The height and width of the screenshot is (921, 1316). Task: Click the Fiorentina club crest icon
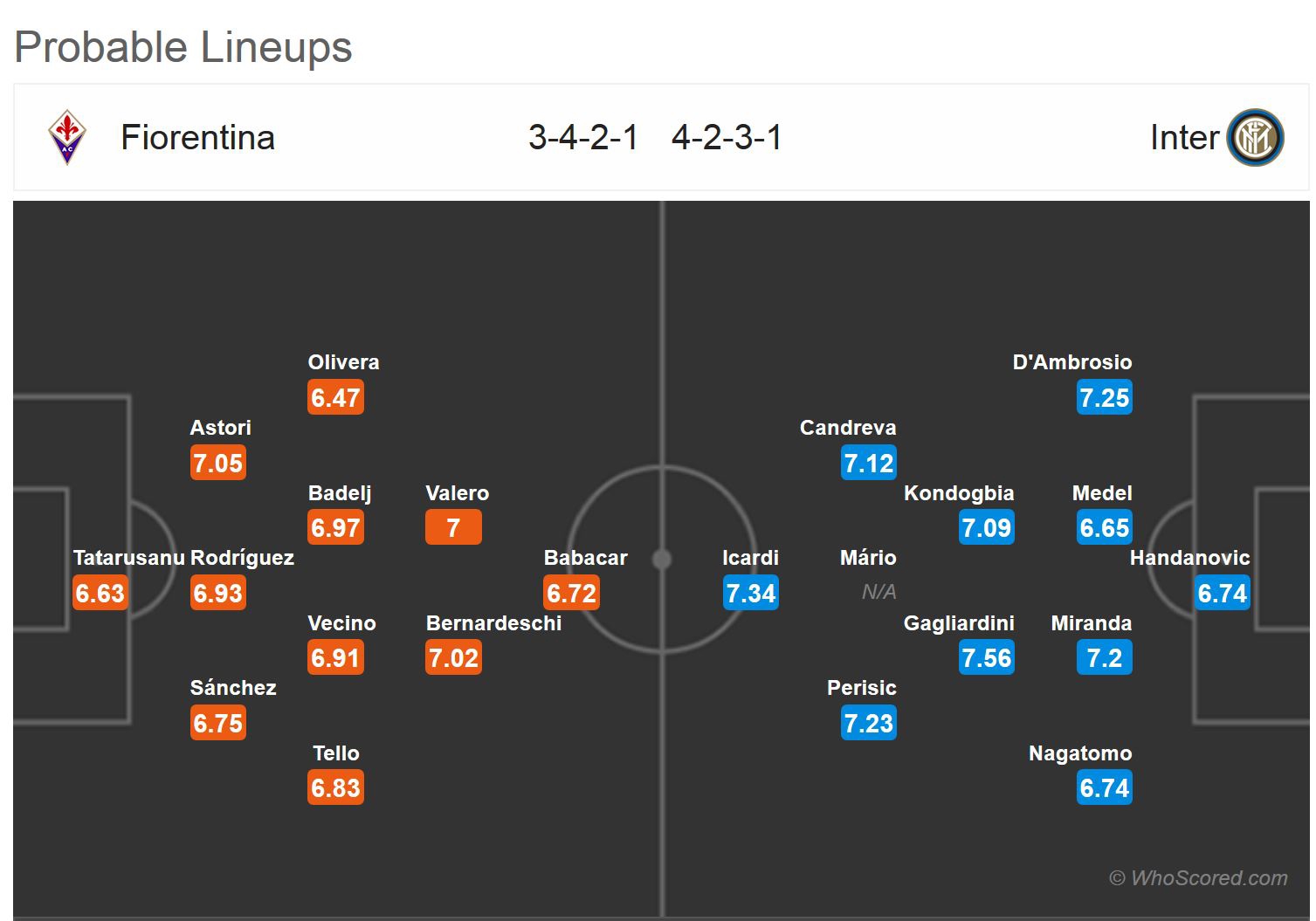[x=66, y=137]
